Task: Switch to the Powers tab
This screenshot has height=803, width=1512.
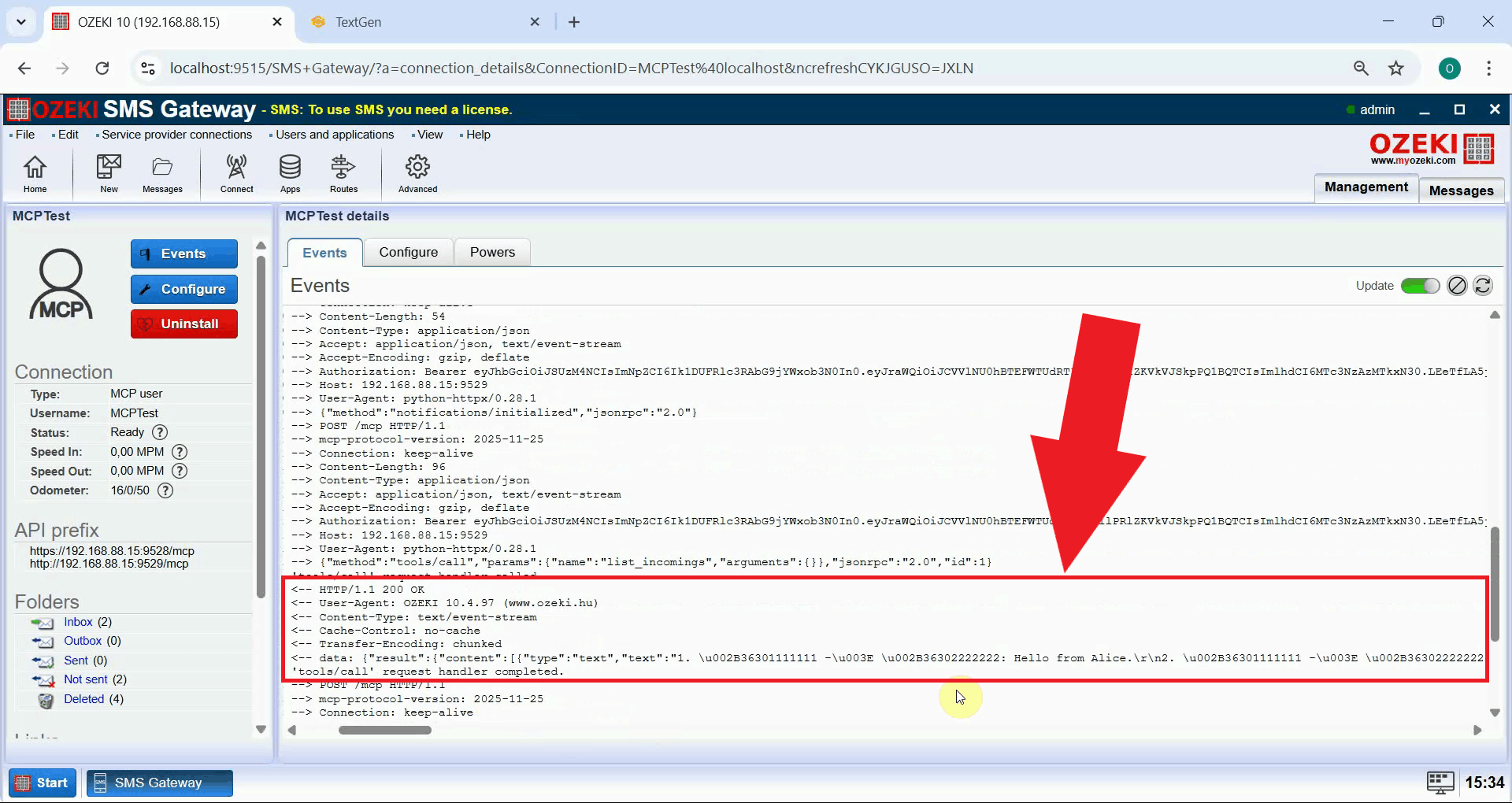Action: pos(492,252)
